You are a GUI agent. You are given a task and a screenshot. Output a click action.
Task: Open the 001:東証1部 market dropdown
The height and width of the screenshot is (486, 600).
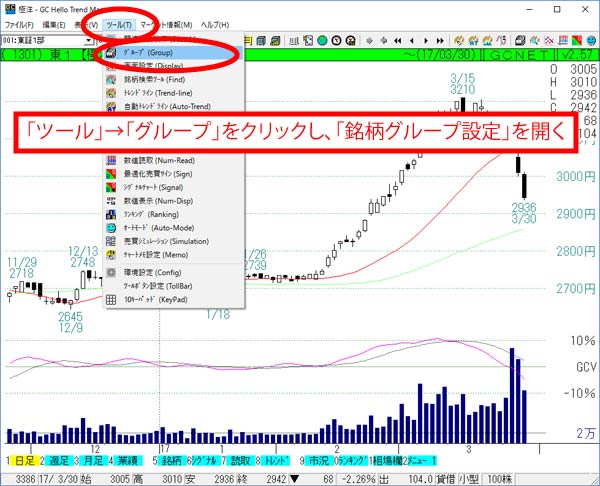(x=89, y=40)
